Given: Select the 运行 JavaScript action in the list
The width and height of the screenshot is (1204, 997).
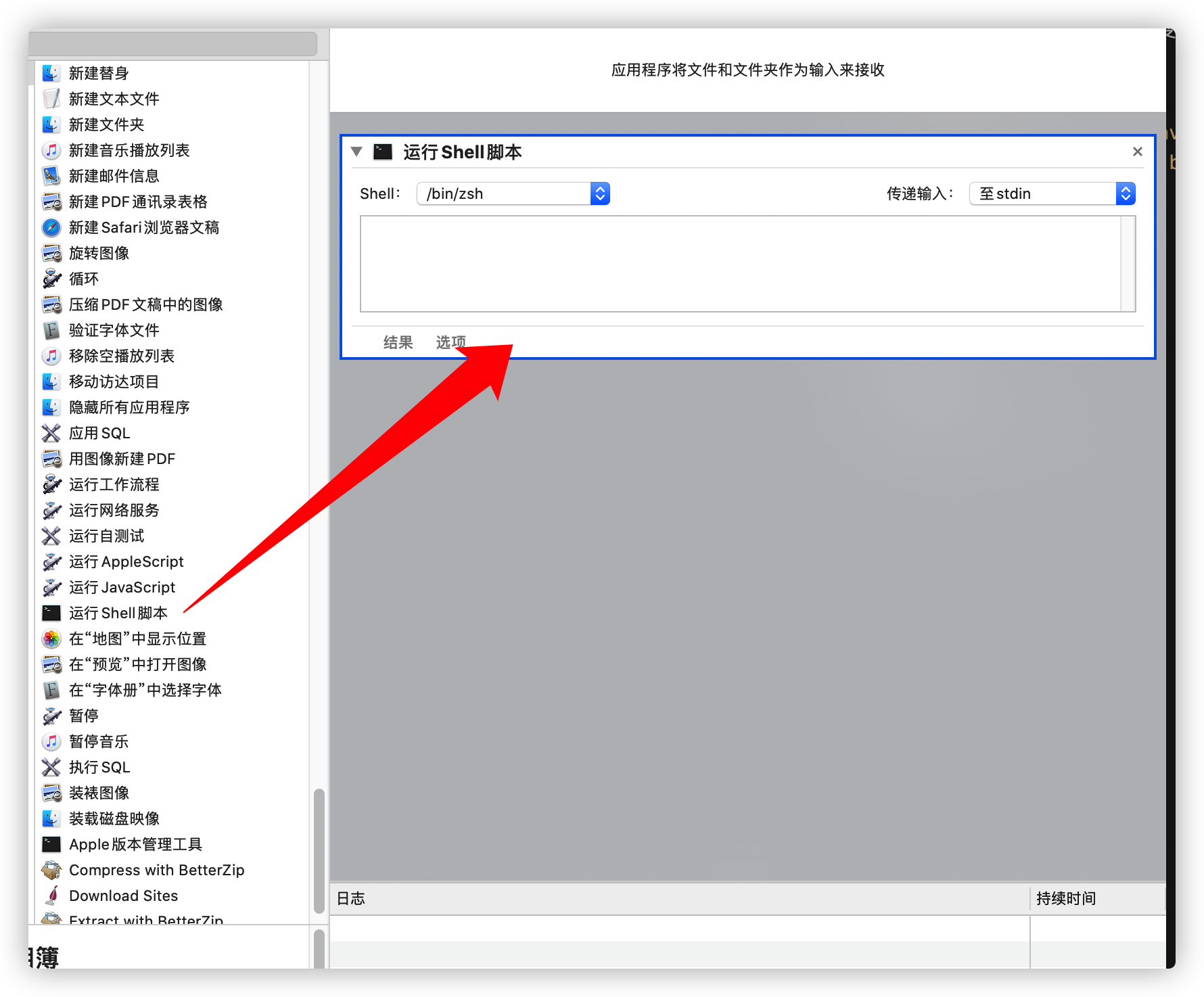Looking at the screenshot, I should tap(122, 587).
